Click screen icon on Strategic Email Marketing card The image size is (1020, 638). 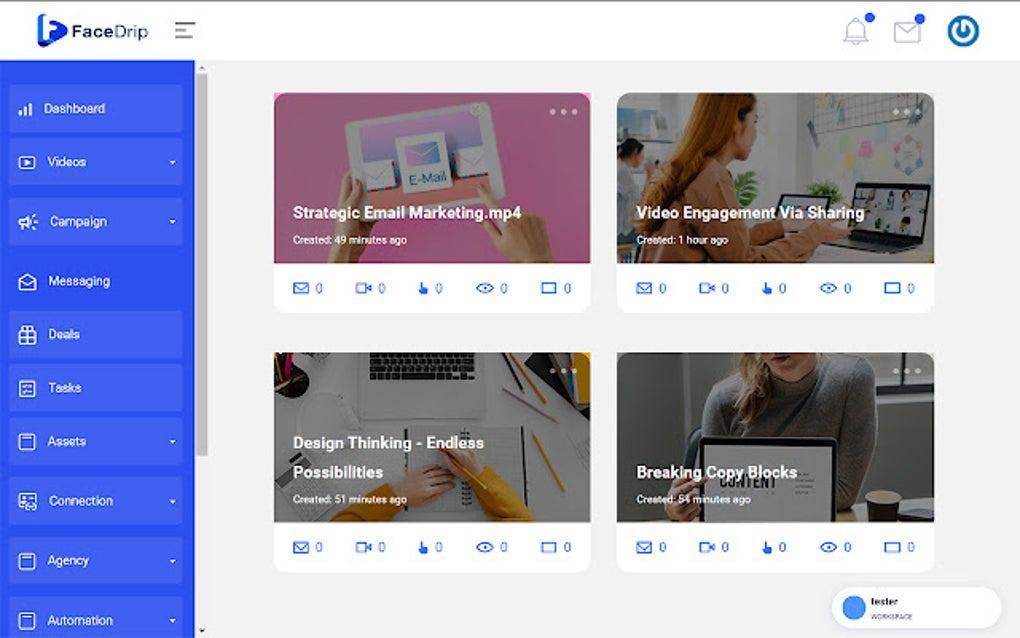549,288
